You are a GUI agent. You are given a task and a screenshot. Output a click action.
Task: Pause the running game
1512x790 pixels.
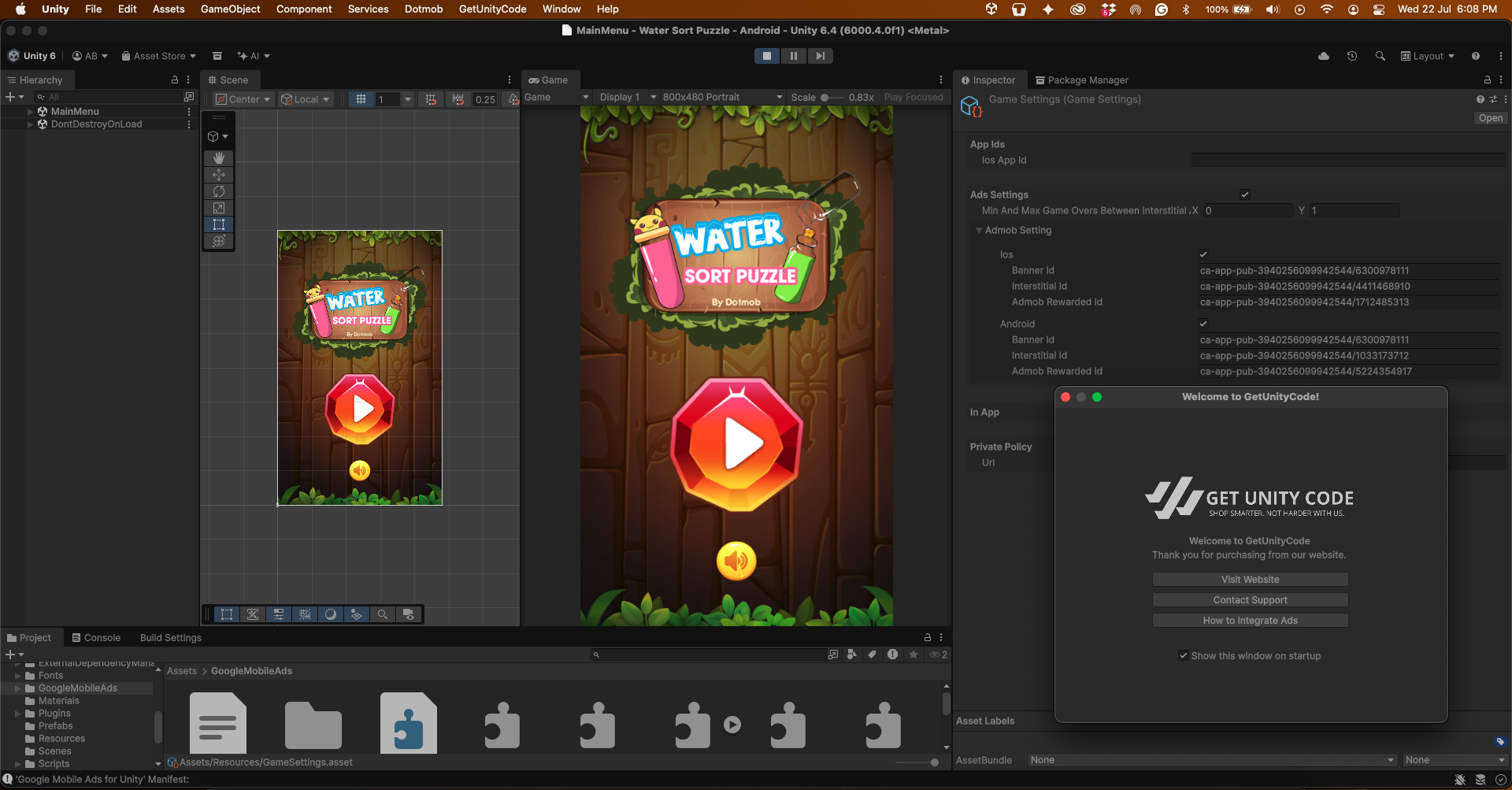(794, 56)
